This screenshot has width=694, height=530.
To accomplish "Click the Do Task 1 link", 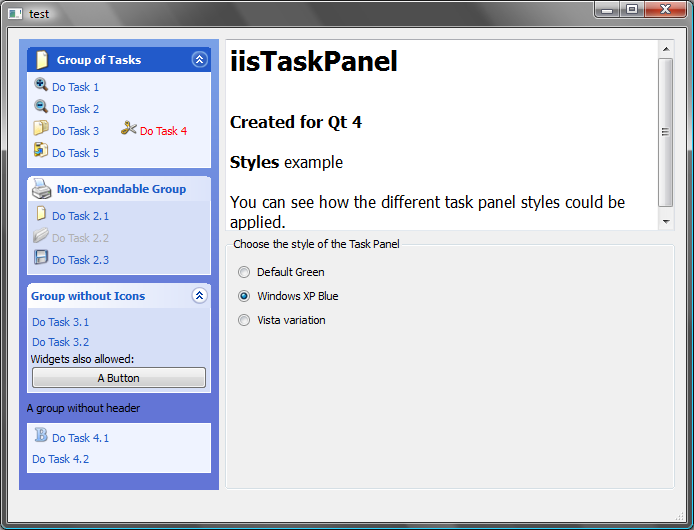I will point(76,87).
